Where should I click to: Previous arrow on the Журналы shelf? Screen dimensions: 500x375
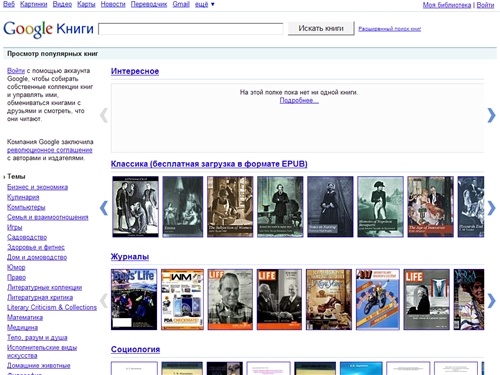pyautogui.click(x=104, y=301)
